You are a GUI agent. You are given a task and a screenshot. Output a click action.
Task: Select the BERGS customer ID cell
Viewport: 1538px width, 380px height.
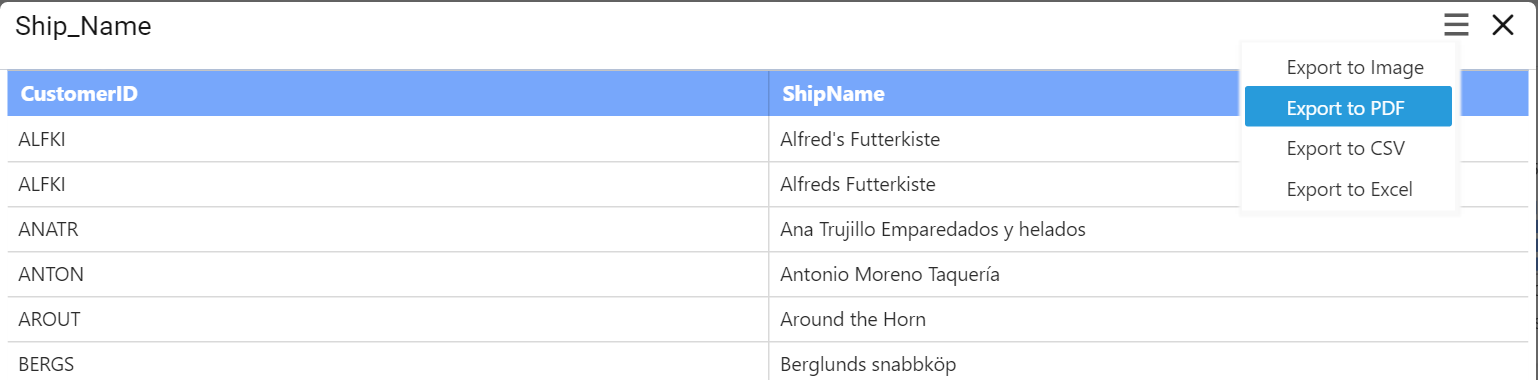point(388,362)
